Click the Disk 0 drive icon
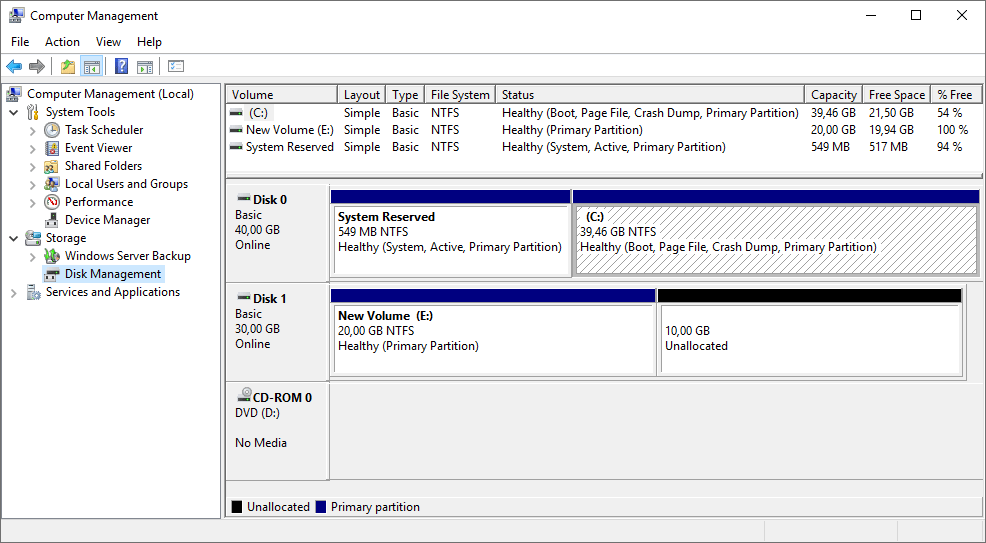The width and height of the screenshot is (986, 543). click(x=244, y=199)
